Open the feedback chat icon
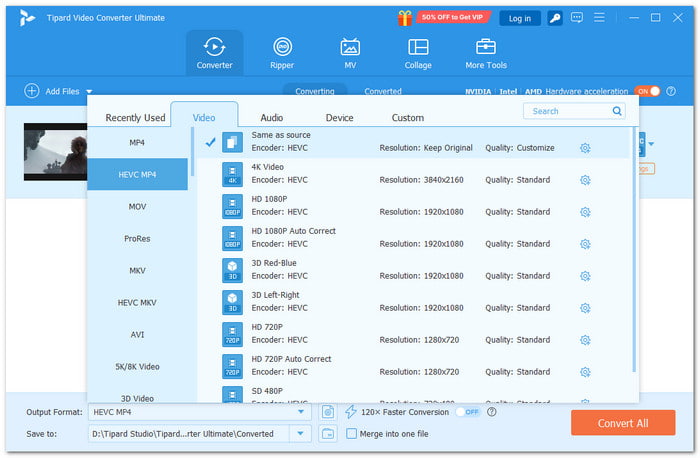 [576, 18]
